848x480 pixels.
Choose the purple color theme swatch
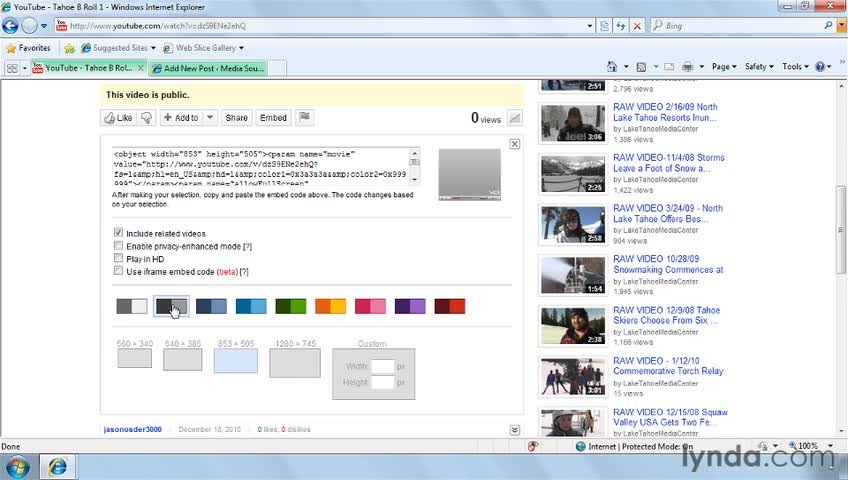tap(410, 306)
